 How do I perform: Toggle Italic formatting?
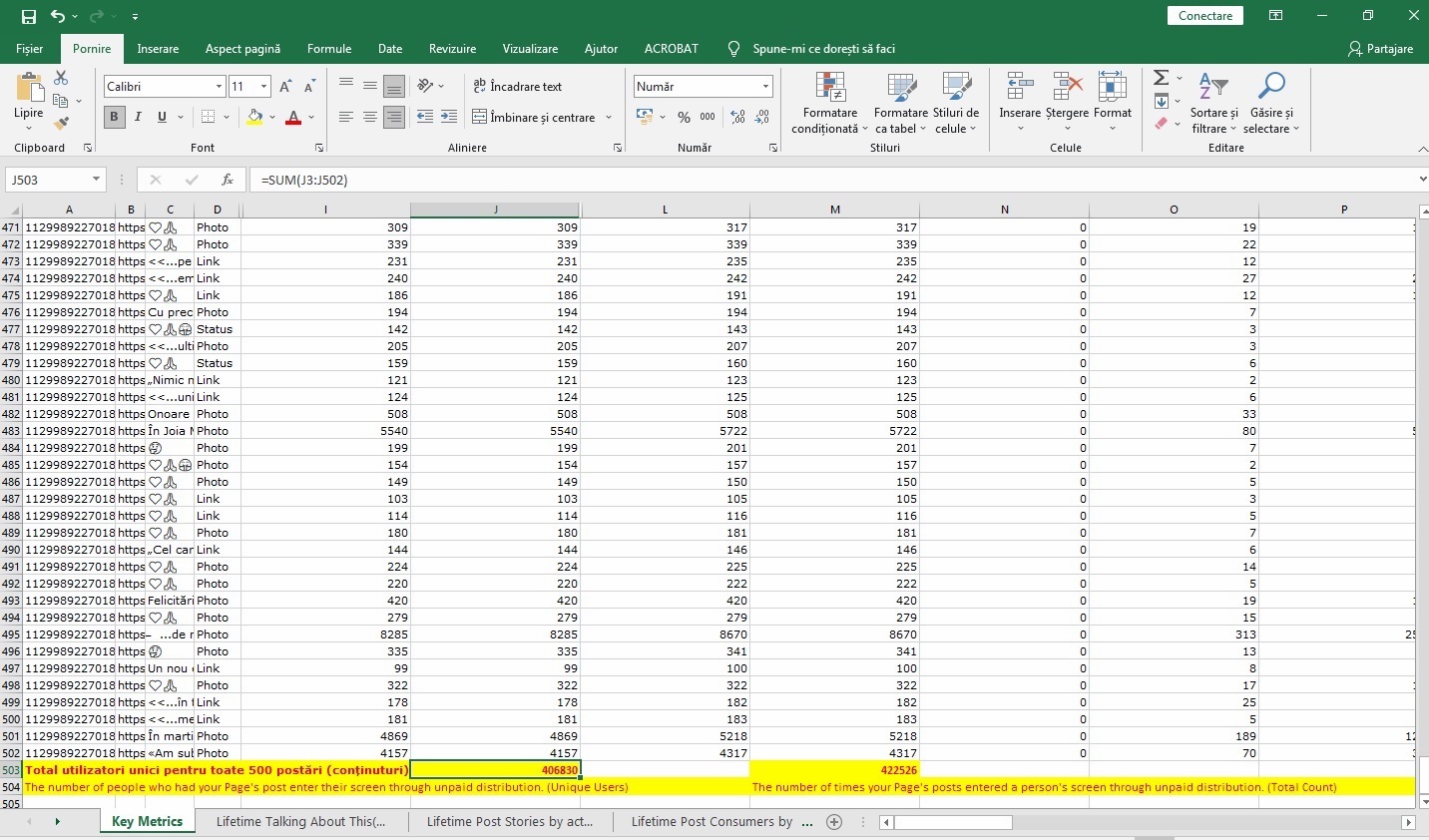click(138, 117)
